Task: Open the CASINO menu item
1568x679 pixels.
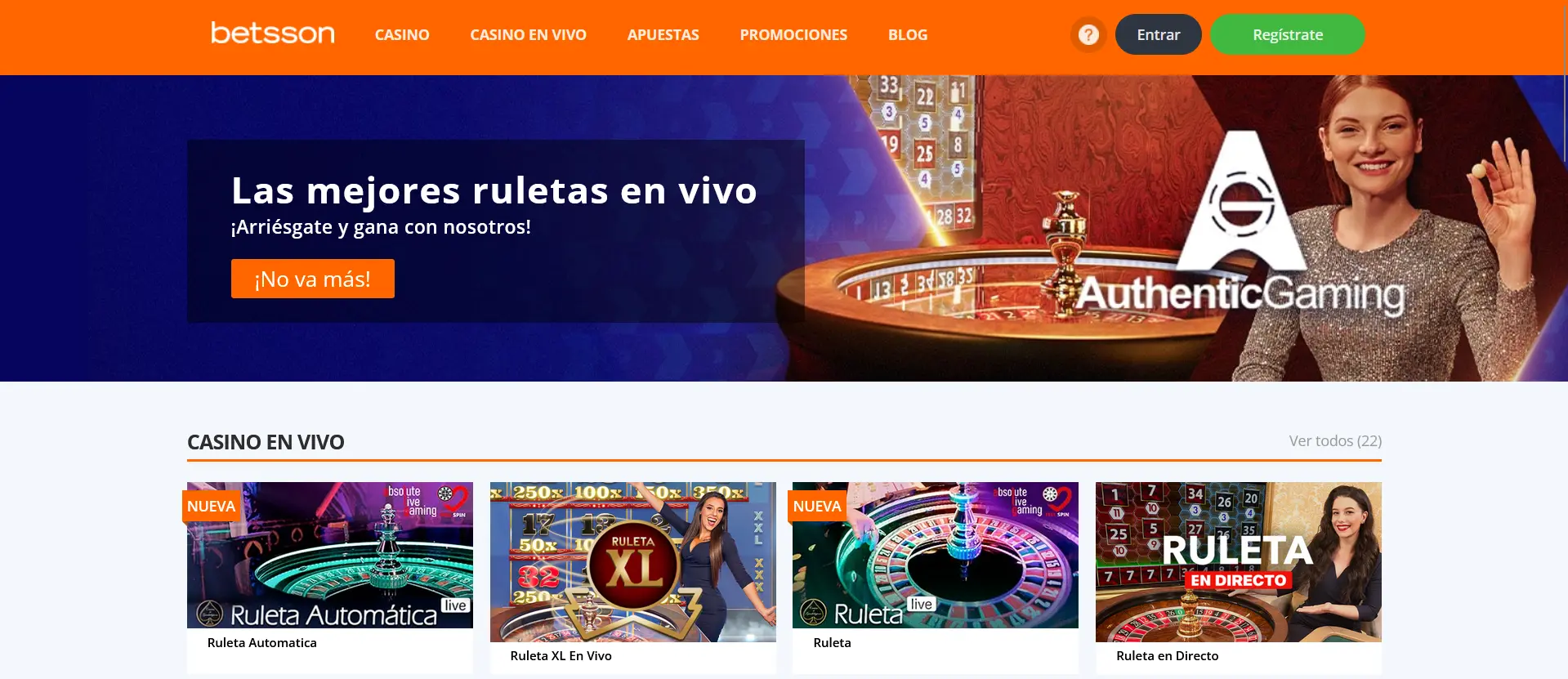Action: point(402,34)
